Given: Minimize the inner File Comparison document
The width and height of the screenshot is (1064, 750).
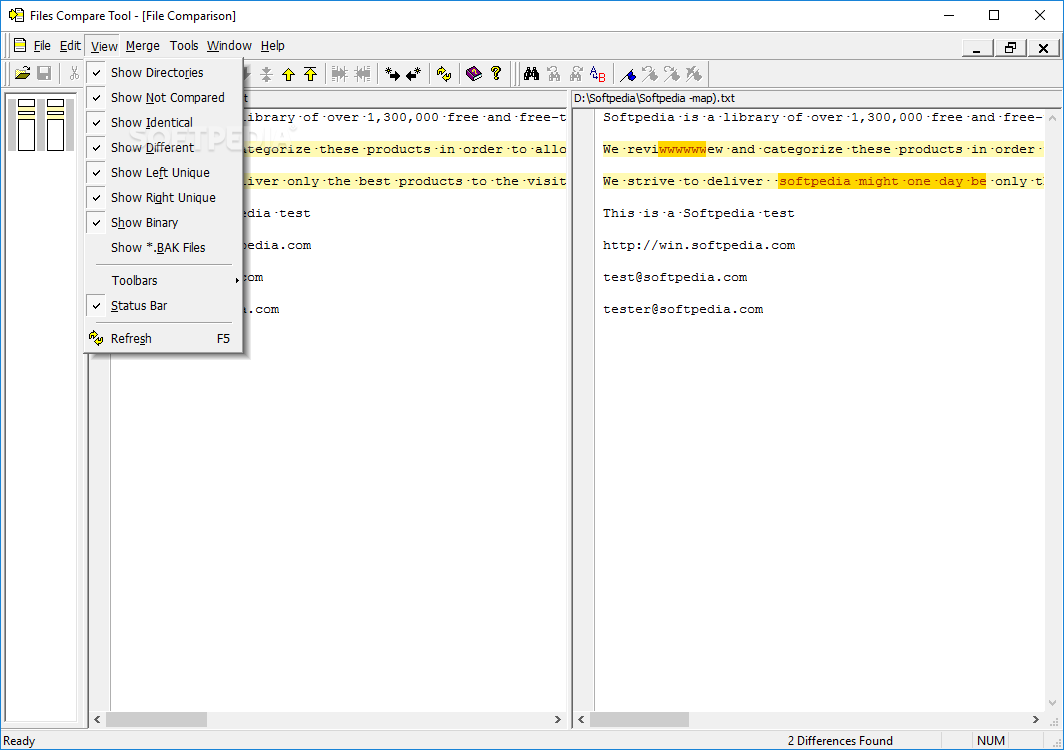Looking at the screenshot, I should coord(977,48).
